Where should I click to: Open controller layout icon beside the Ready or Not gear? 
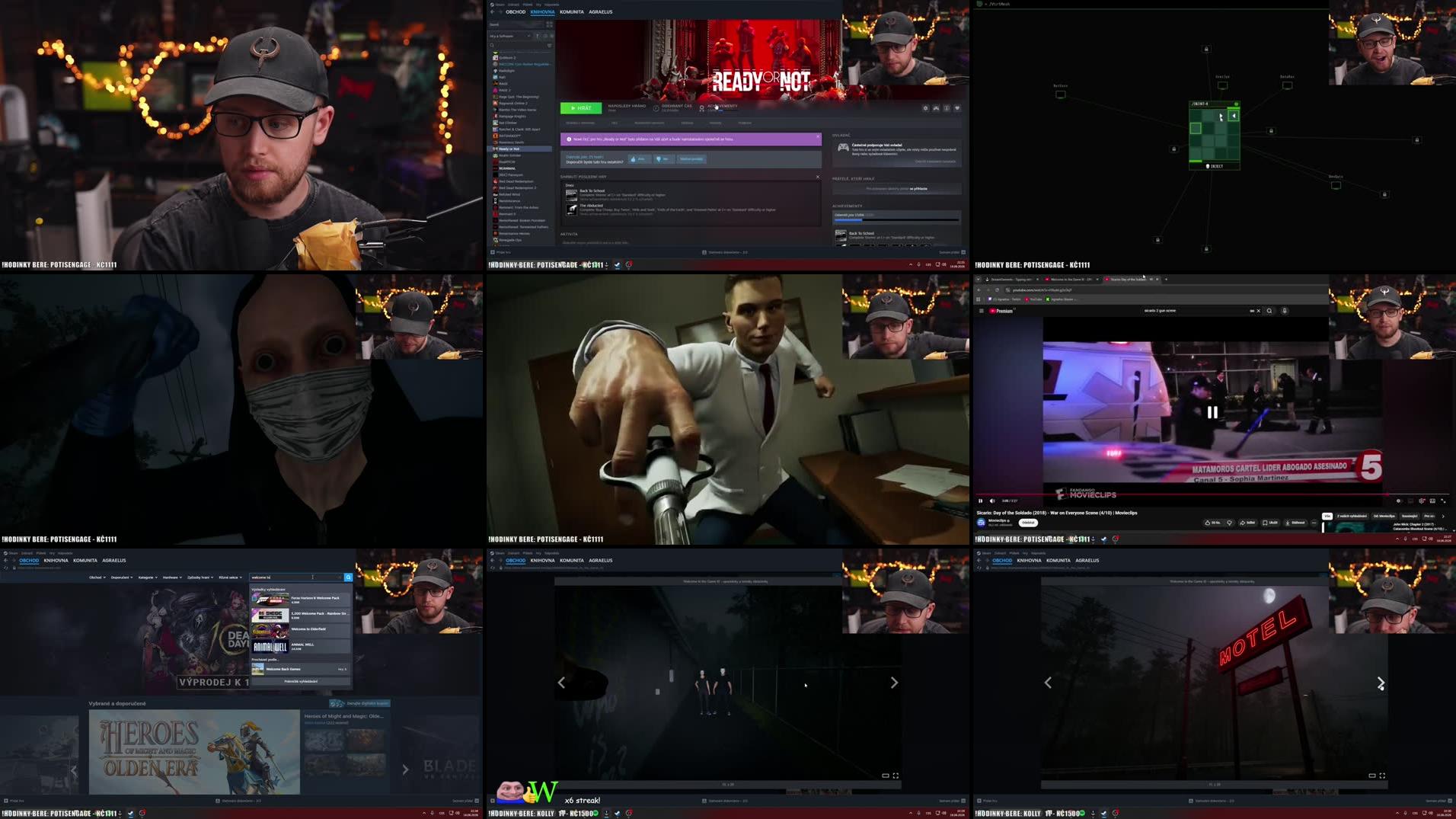937,108
